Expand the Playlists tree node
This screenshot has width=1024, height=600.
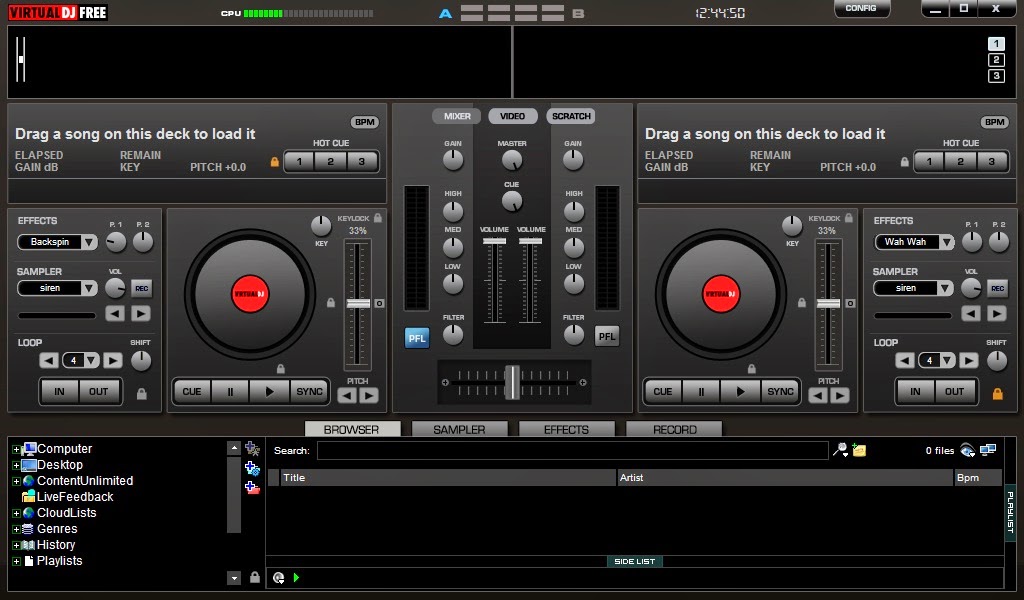click(x=16, y=561)
